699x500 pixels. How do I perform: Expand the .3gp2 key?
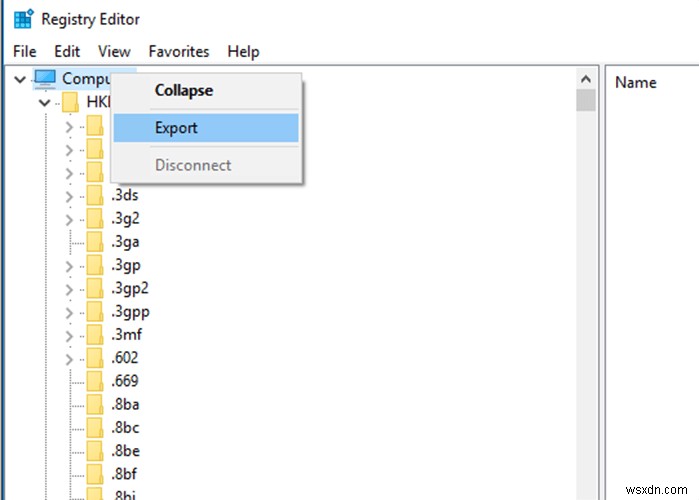[69, 289]
